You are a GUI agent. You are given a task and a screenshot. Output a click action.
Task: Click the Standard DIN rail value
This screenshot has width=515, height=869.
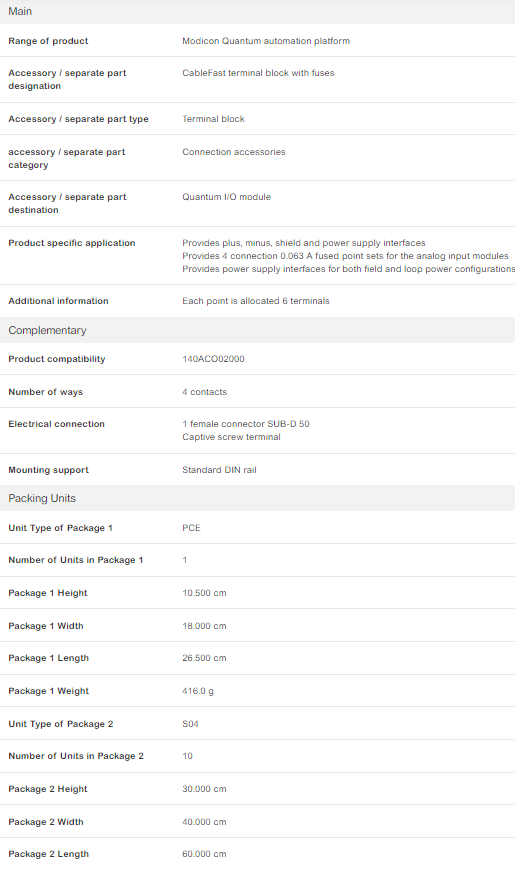click(219, 470)
